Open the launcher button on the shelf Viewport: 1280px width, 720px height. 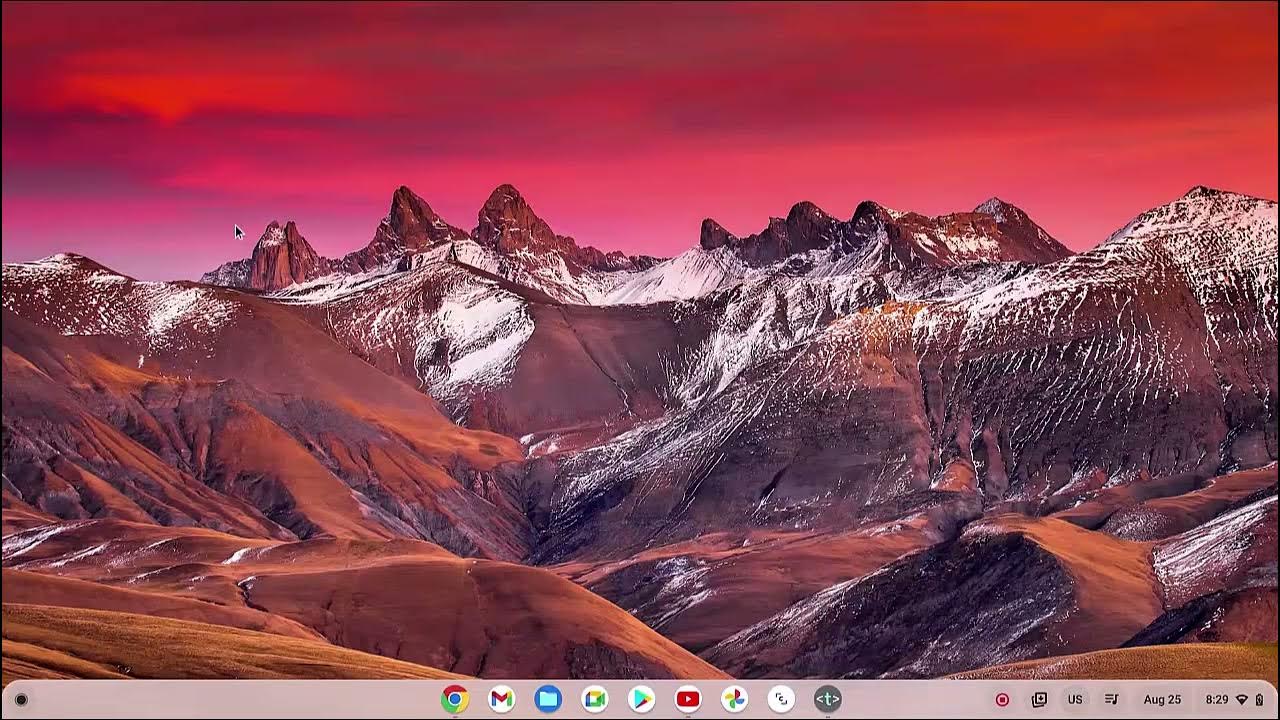[x=21, y=700]
